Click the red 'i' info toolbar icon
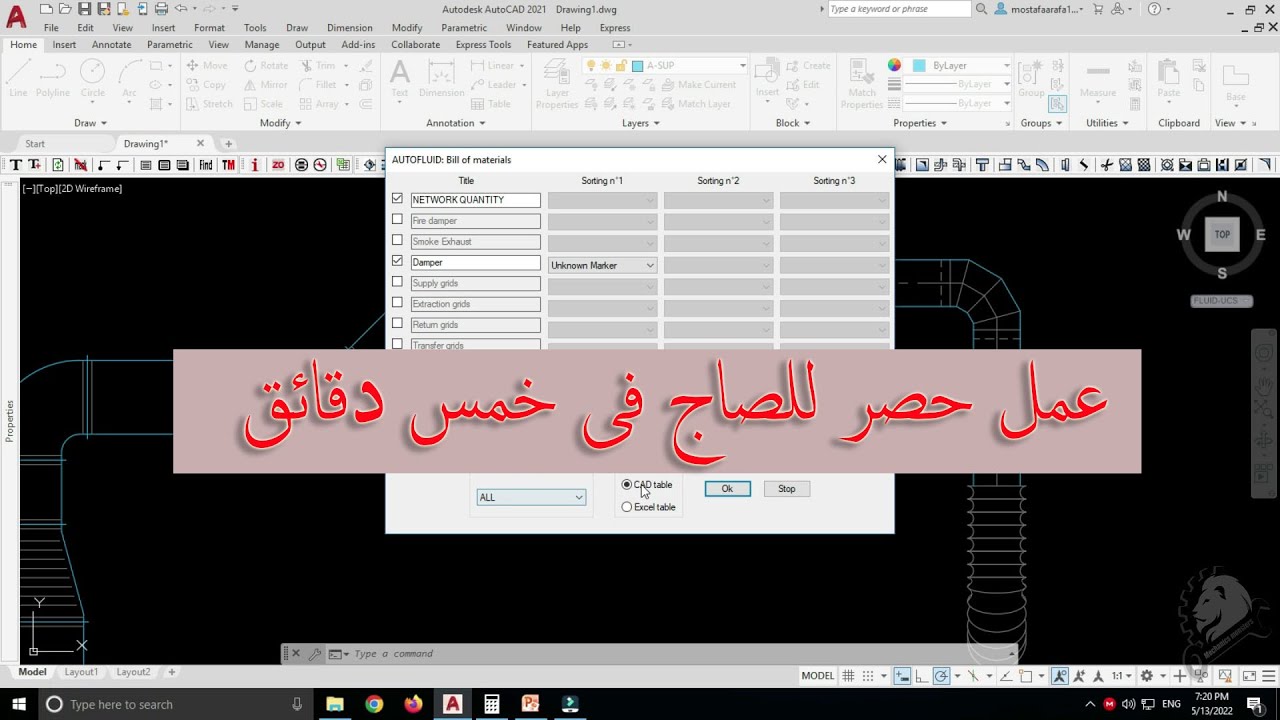The width and height of the screenshot is (1280, 720). (254, 165)
